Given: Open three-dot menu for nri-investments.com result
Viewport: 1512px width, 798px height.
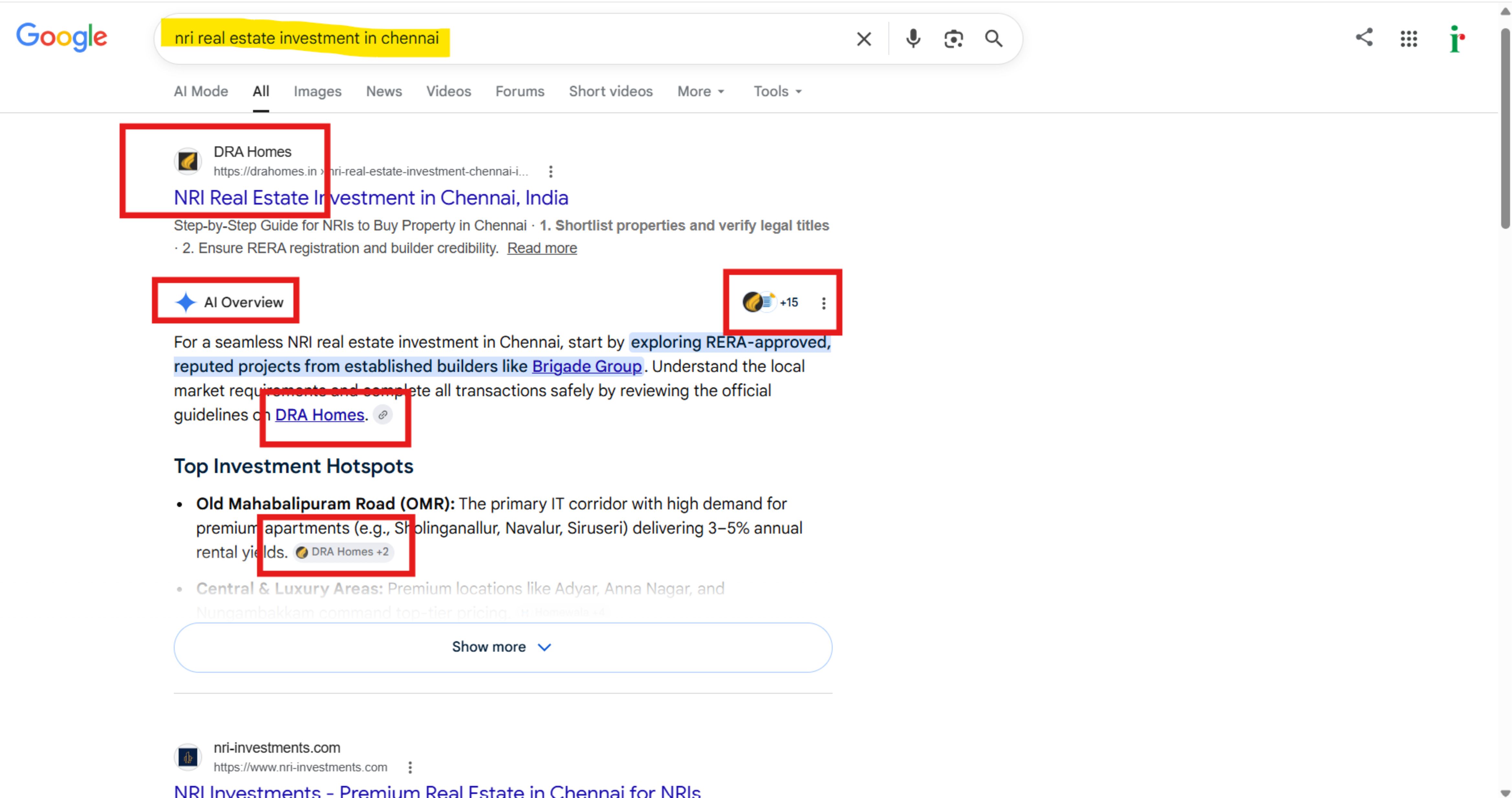Looking at the screenshot, I should coord(410,767).
